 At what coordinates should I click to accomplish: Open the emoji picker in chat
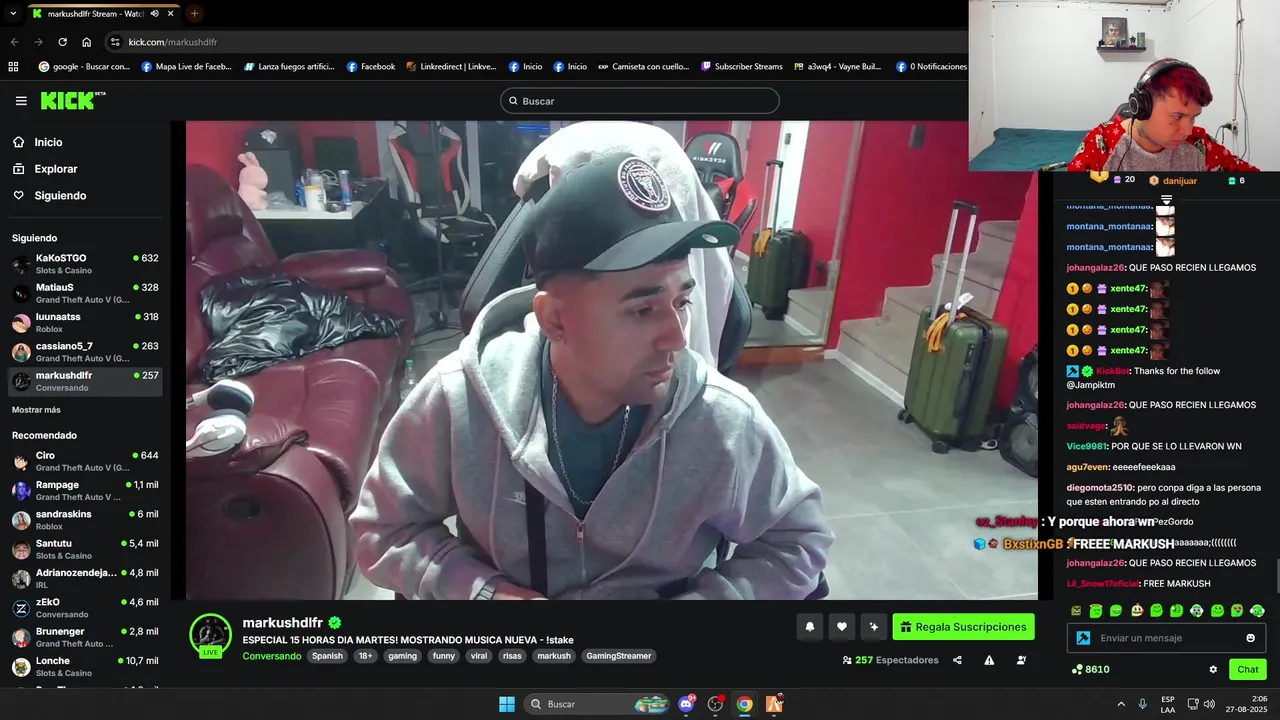click(x=1250, y=638)
